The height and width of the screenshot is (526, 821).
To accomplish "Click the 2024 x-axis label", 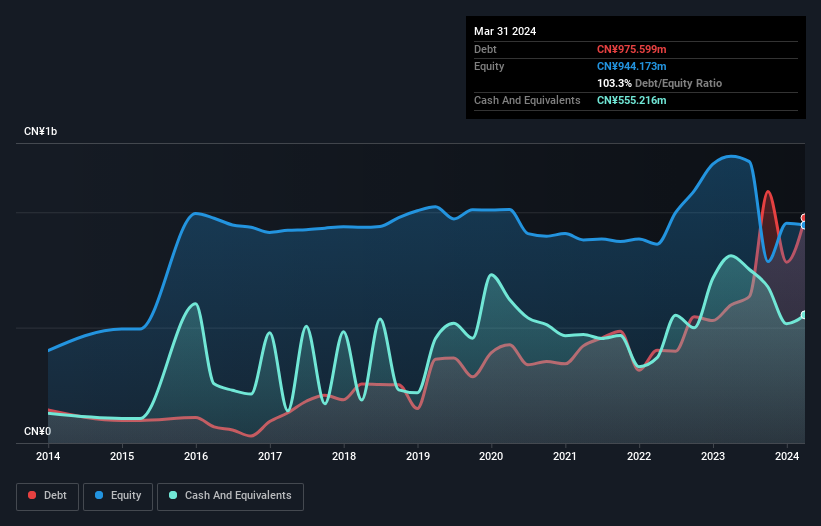I will point(787,456).
